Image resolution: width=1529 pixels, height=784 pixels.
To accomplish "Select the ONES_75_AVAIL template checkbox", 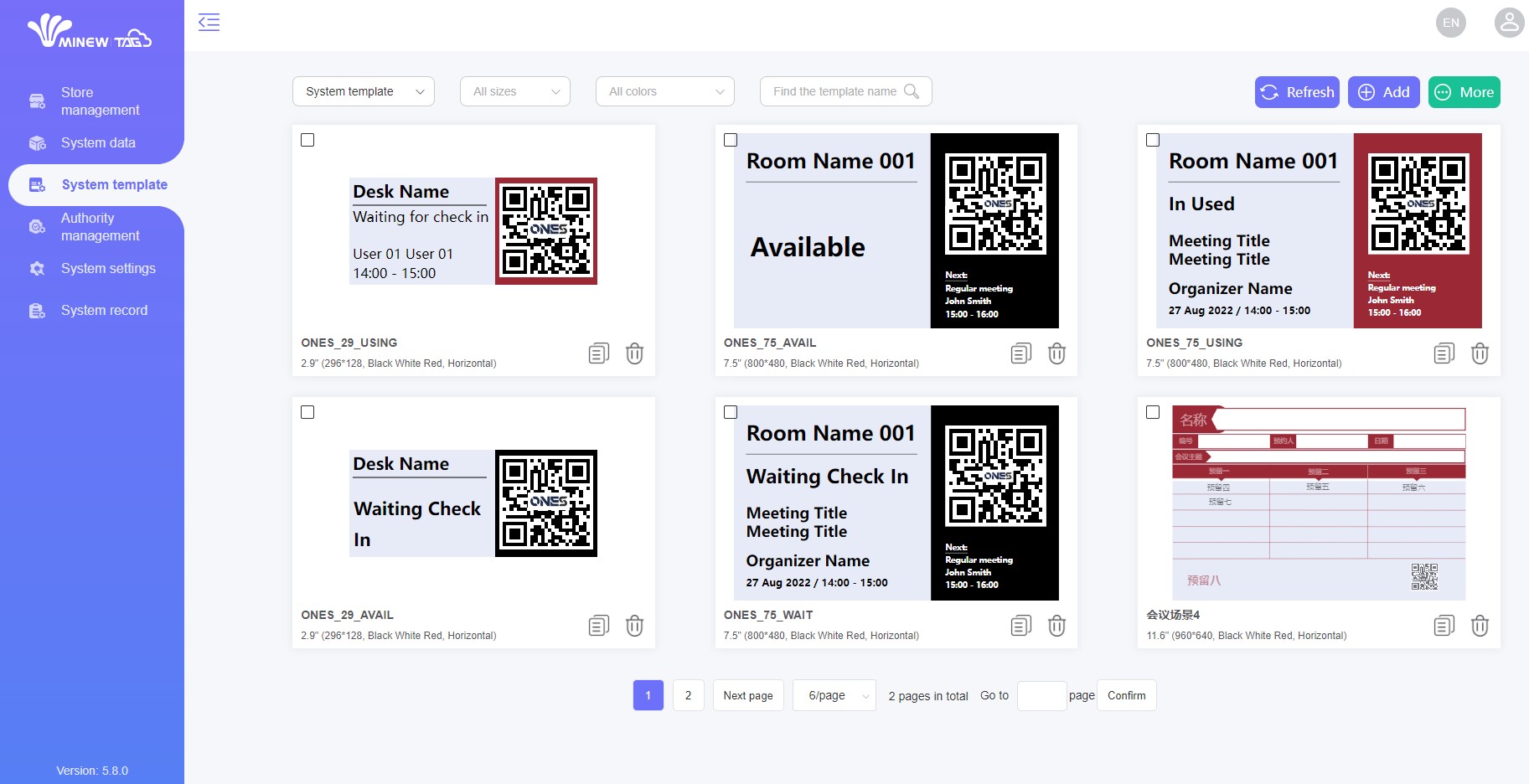I will (x=731, y=140).
